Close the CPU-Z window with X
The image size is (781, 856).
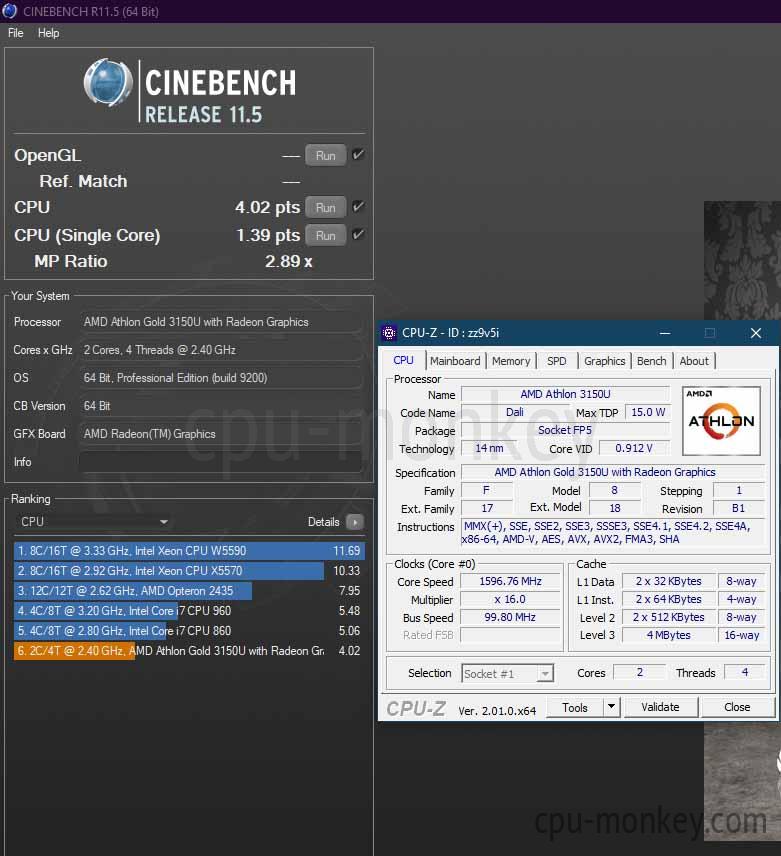[x=756, y=333]
